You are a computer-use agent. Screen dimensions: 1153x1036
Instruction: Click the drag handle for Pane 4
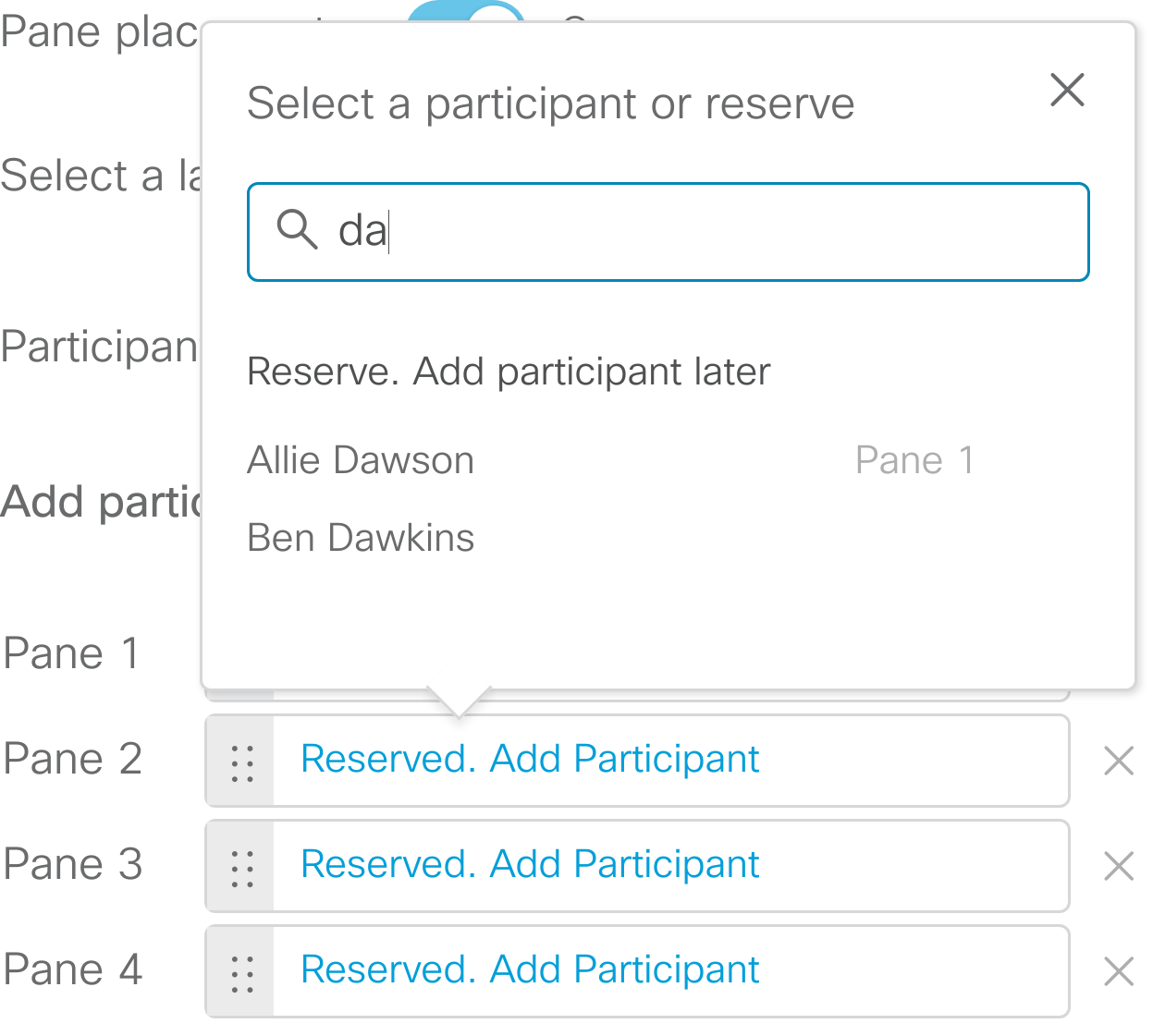click(239, 971)
